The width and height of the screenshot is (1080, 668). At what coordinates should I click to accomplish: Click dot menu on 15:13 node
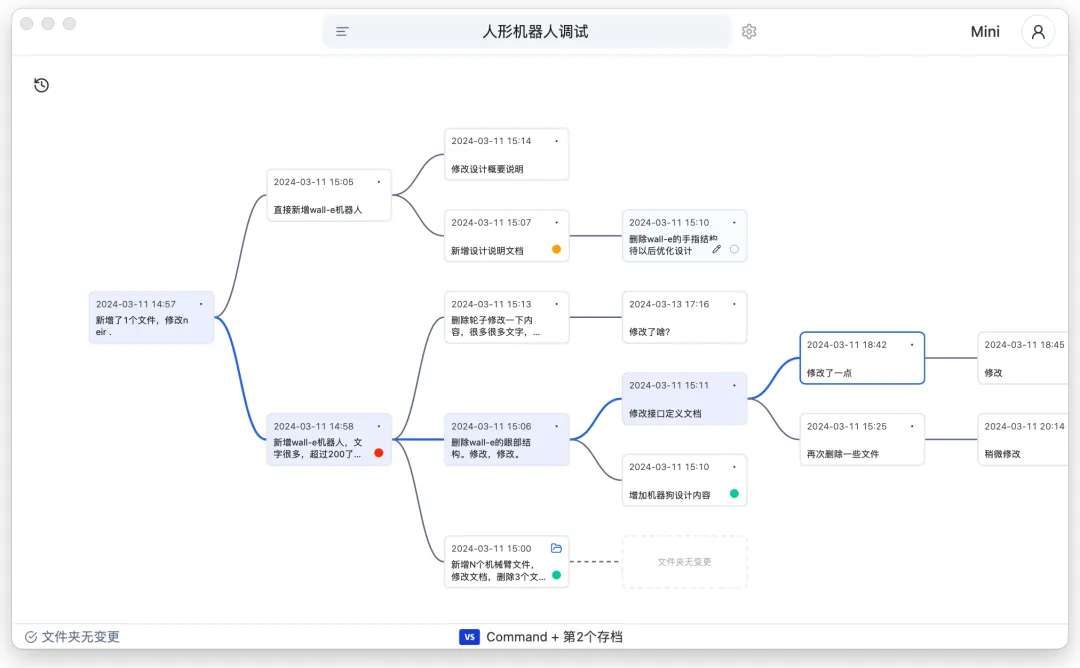tap(557, 304)
